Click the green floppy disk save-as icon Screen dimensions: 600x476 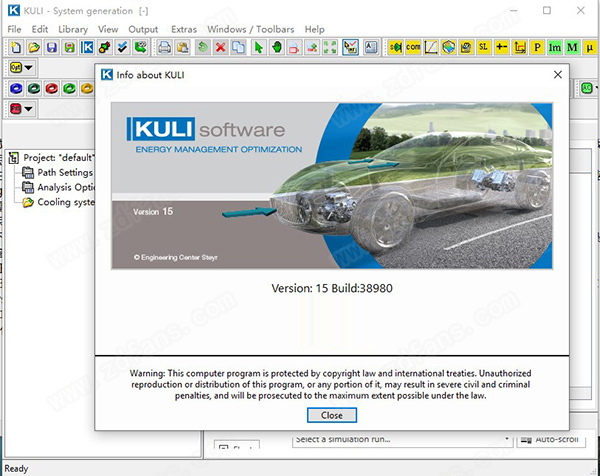pyautogui.click(x=69, y=47)
